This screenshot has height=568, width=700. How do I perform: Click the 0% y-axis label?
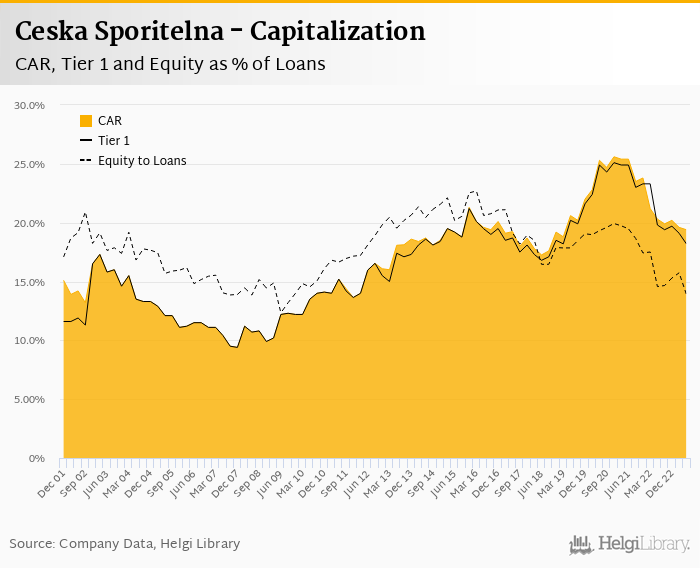coord(37,459)
